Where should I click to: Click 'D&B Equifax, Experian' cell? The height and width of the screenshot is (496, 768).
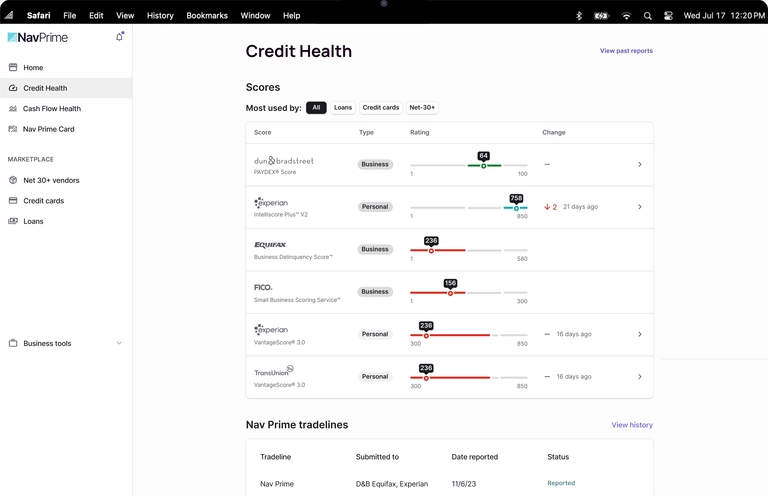pos(392,484)
